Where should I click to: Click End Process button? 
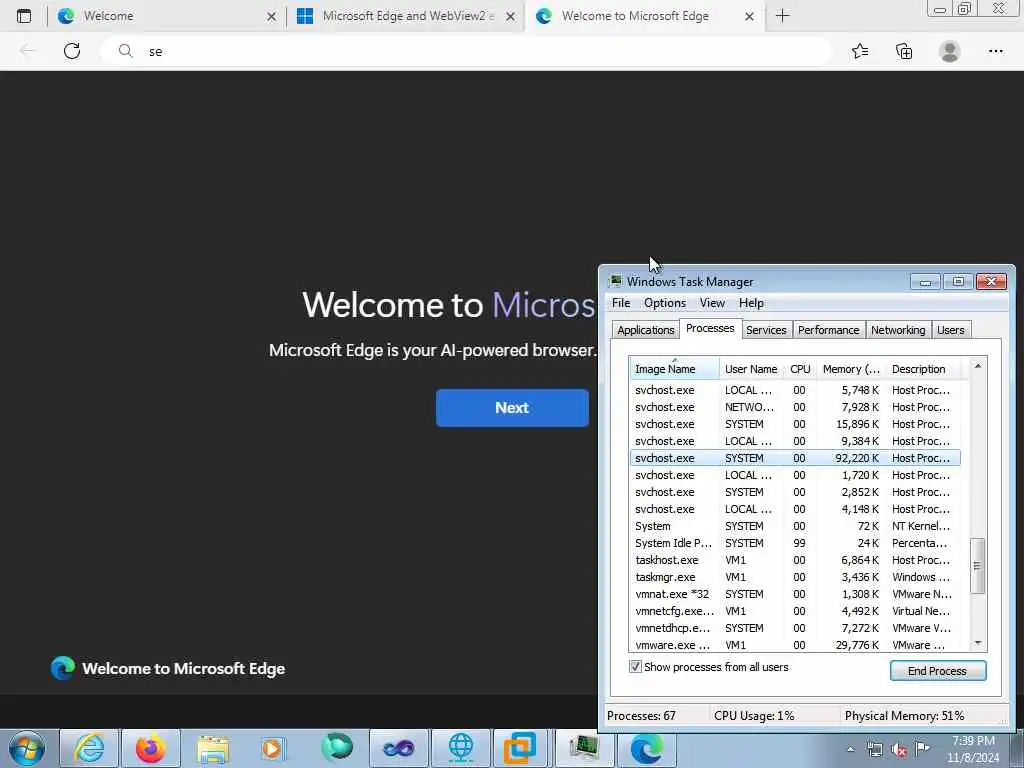(937, 671)
